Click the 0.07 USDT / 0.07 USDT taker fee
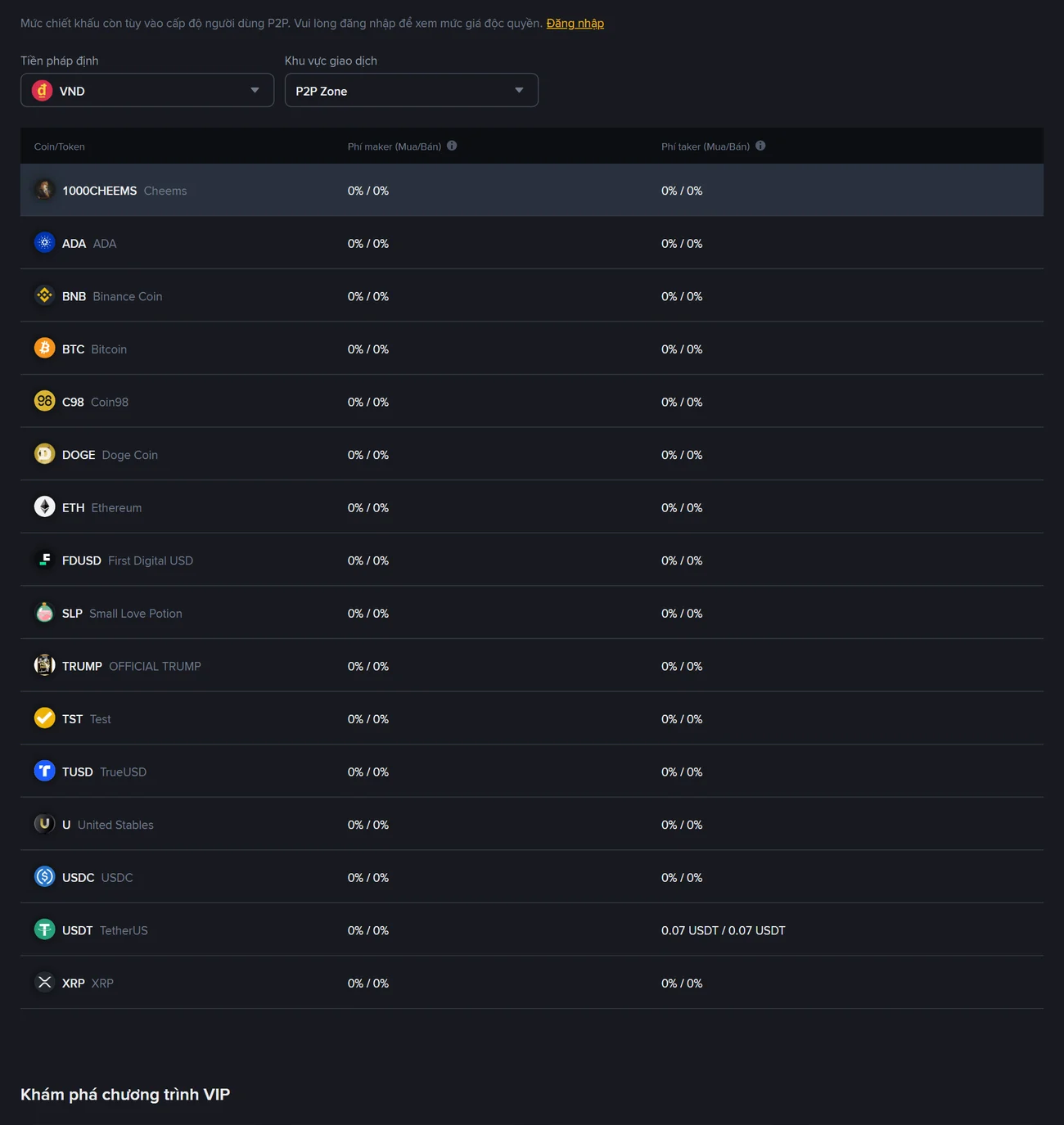 pos(724,930)
